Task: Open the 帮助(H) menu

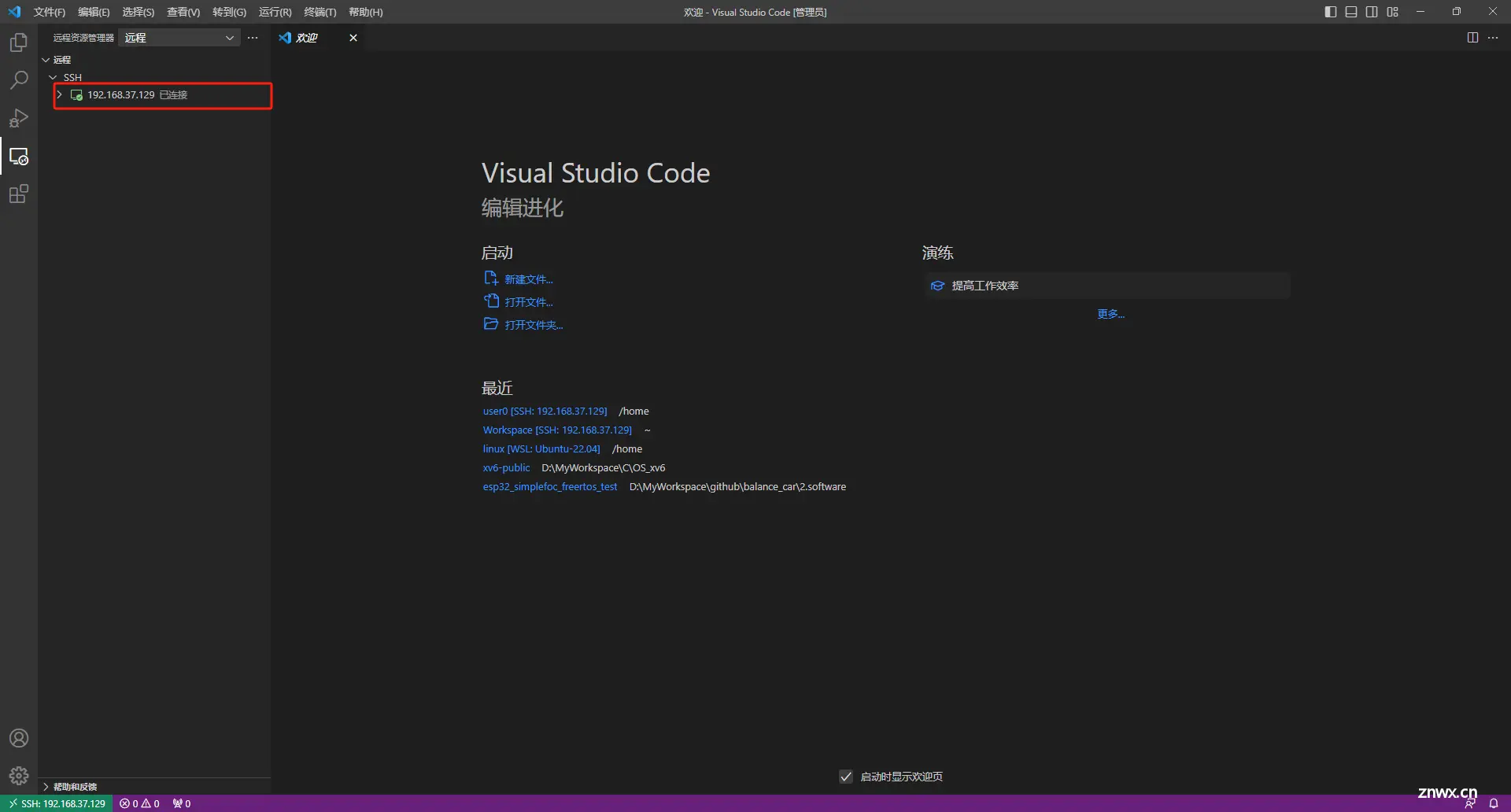Action: (365, 12)
